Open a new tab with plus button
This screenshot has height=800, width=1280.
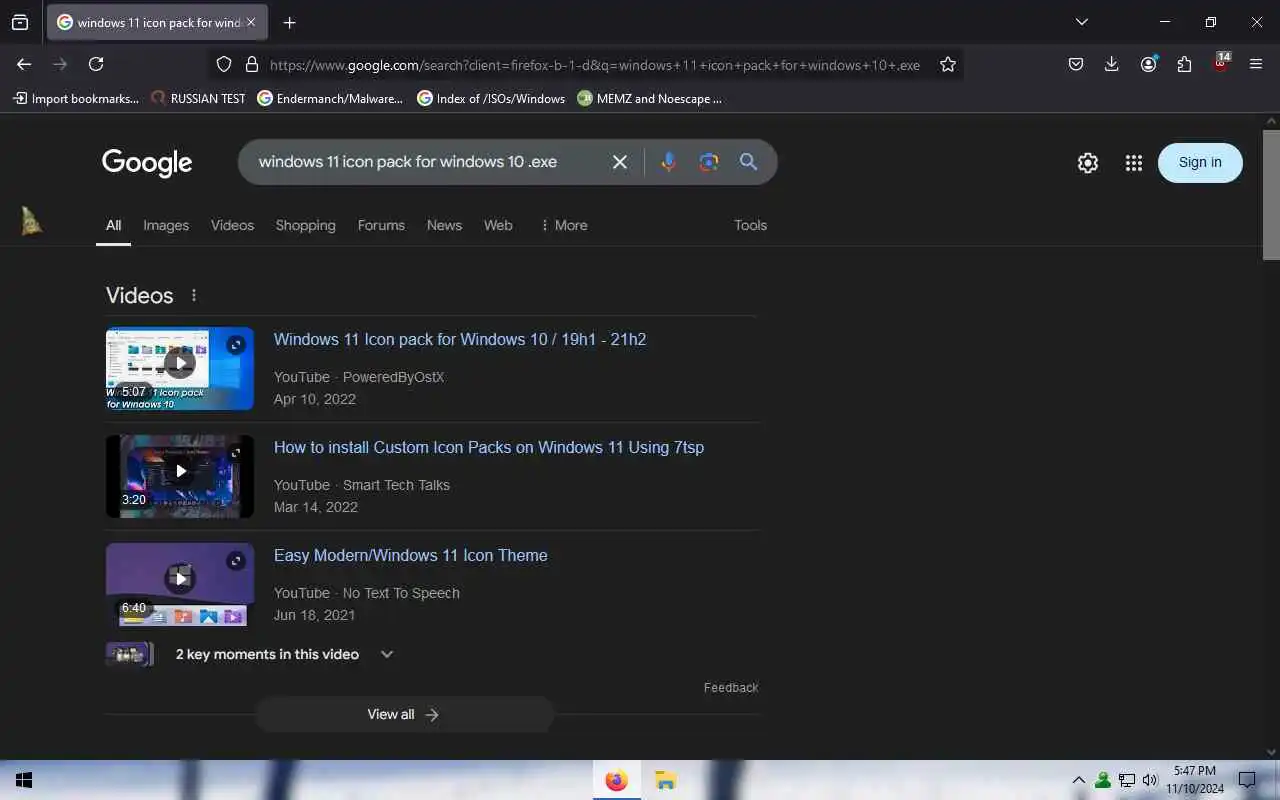coord(289,22)
